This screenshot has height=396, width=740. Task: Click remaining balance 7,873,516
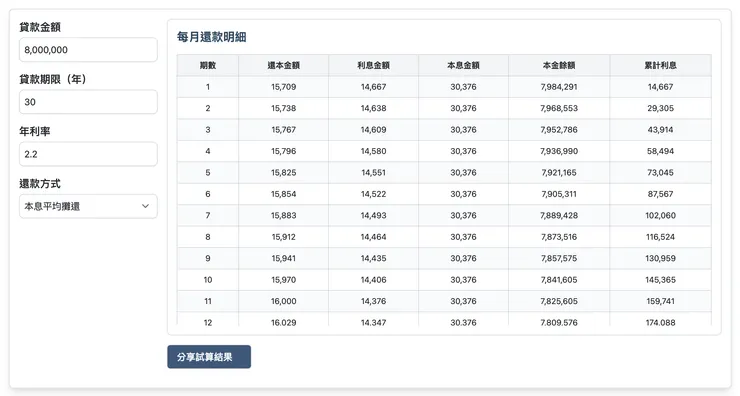pyautogui.click(x=559, y=237)
